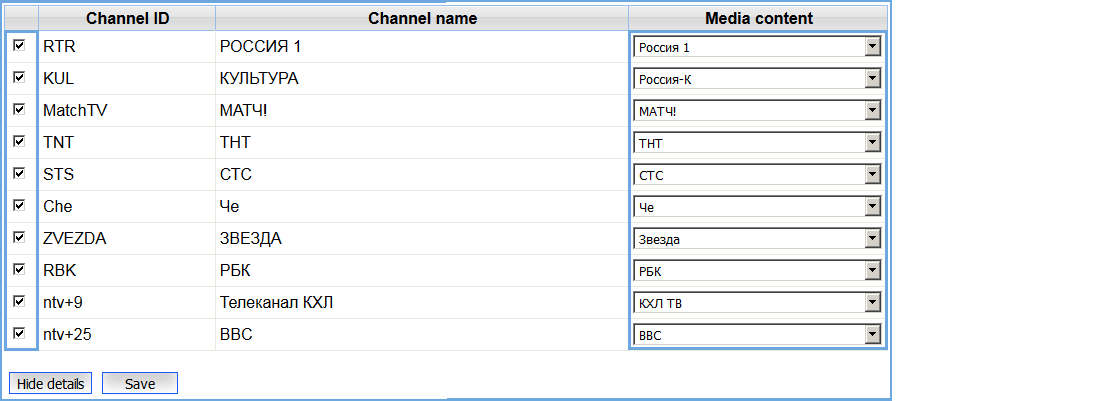
Task: Expand the МАТЧ! media content dropdown
Action: pos(757,111)
